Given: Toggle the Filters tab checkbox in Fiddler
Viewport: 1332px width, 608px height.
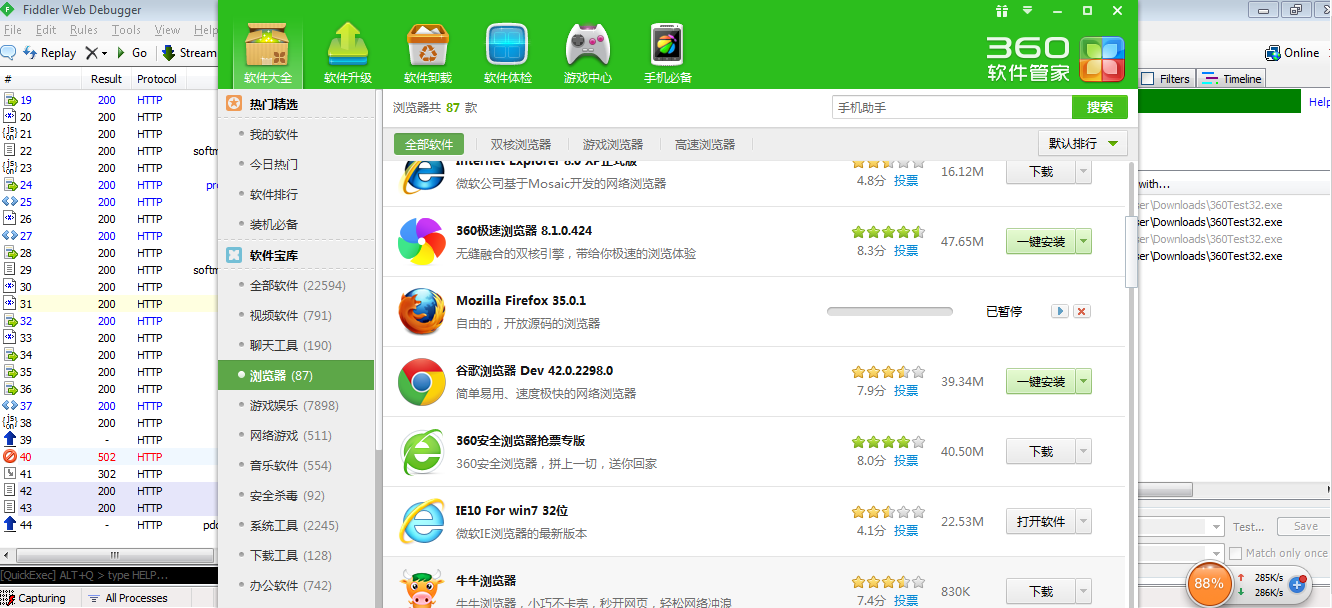Looking at the screenshot, I should click(1148, 79).
